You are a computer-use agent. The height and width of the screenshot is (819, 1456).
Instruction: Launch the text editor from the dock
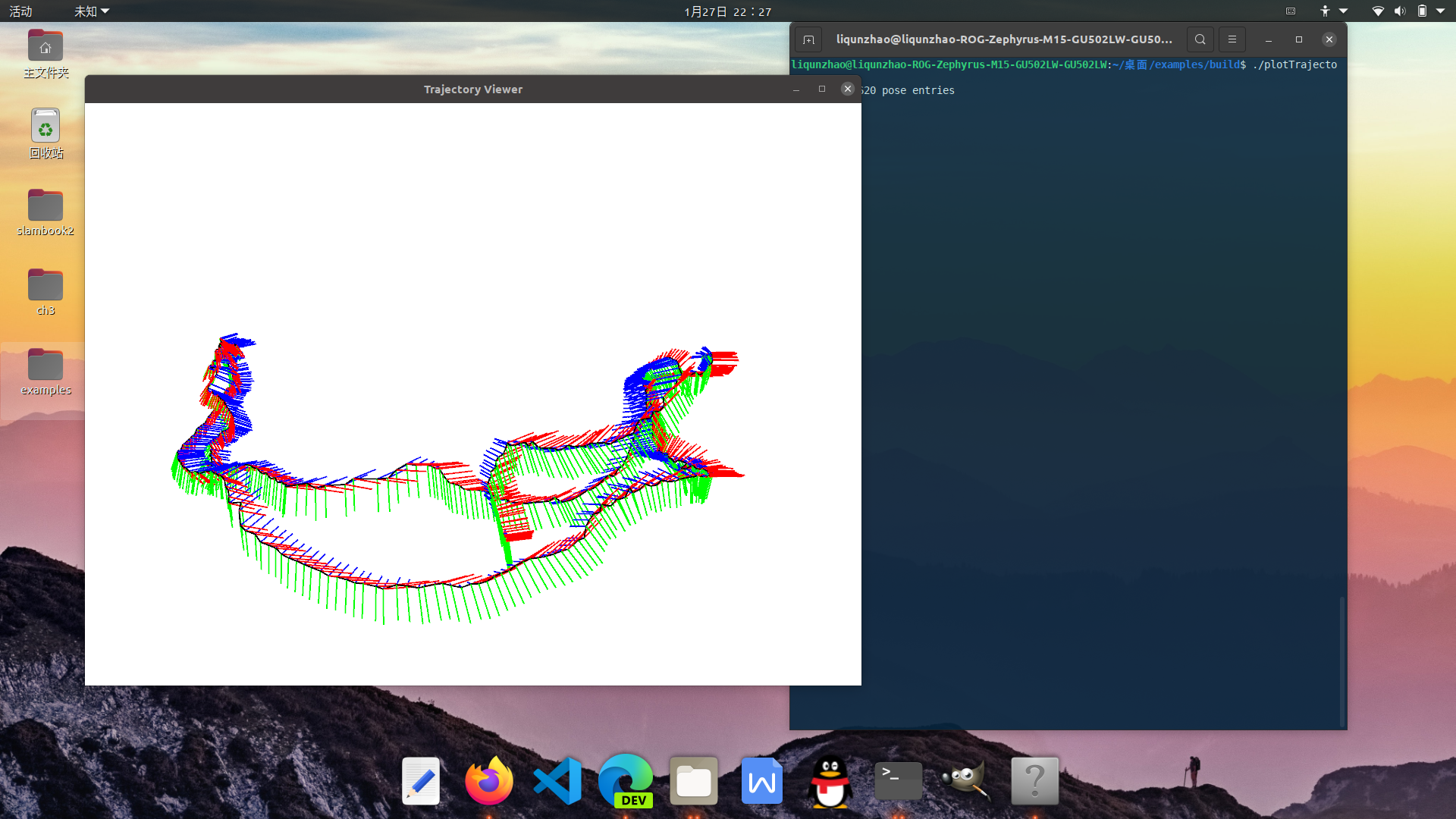[x=421, y=781]
